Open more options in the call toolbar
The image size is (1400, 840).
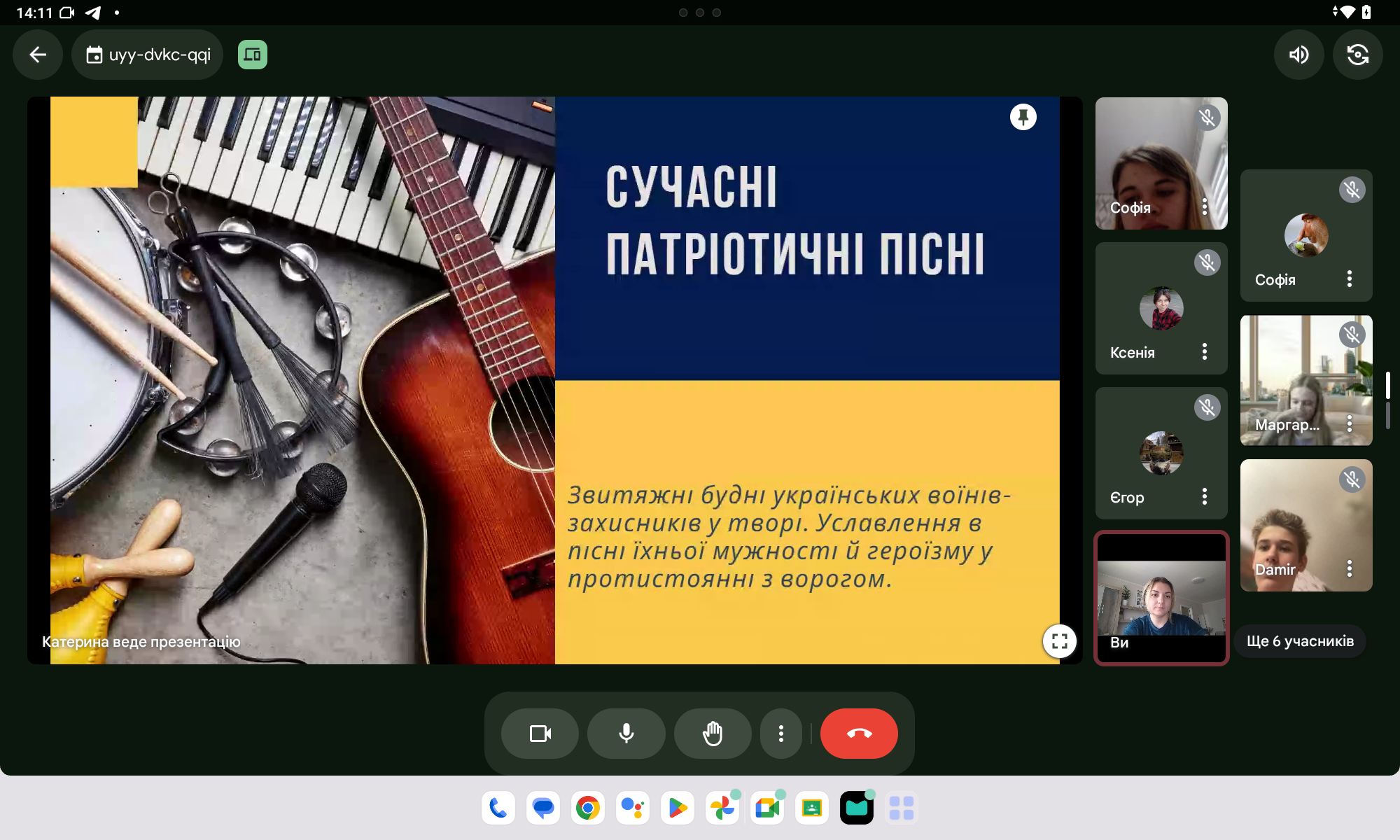coord(780,734)
